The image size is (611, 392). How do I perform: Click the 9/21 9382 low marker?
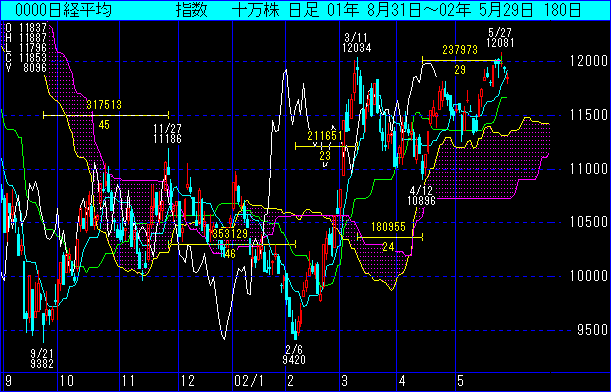(42, 358)
